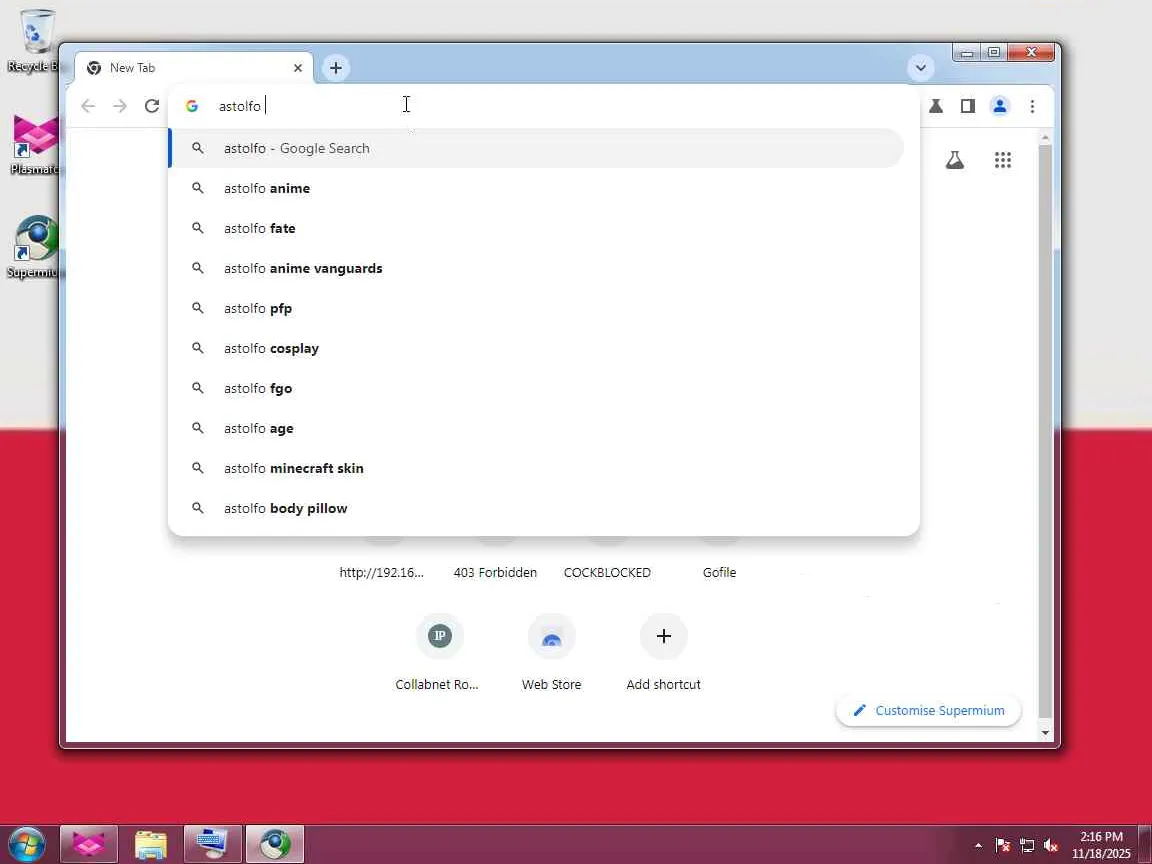Open the Gofile shortcut
Image resolution: width=1152 pixels, height=864 pixels.
click(x=719, y=572)
